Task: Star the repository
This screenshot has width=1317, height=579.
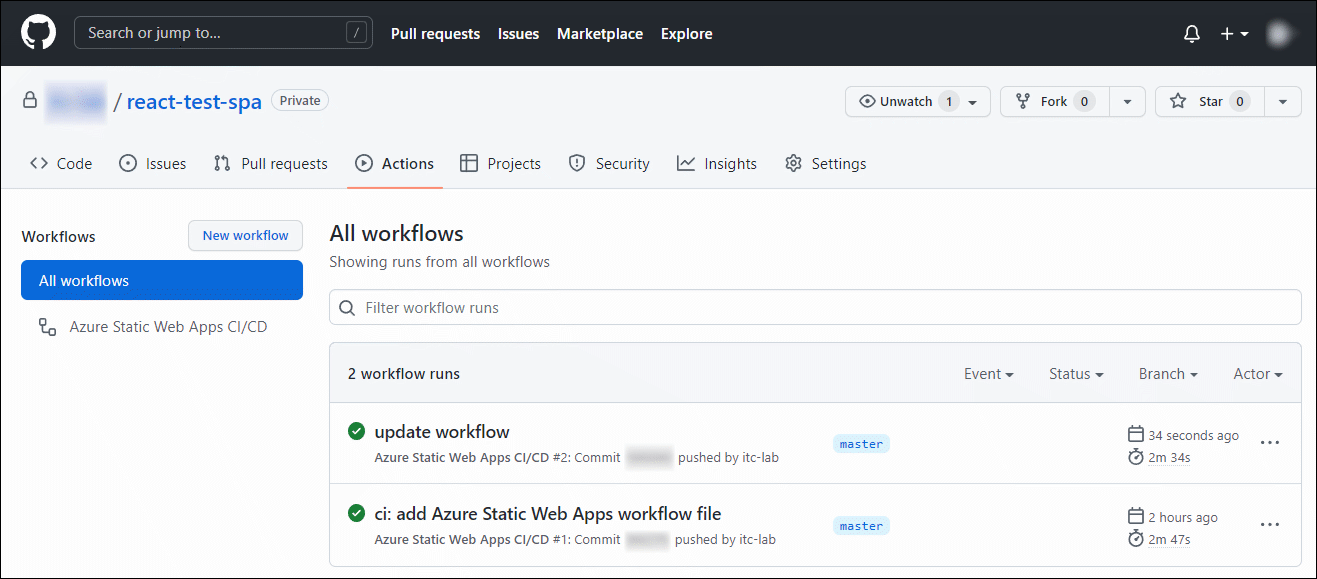Action: (x=1210, y=101)
